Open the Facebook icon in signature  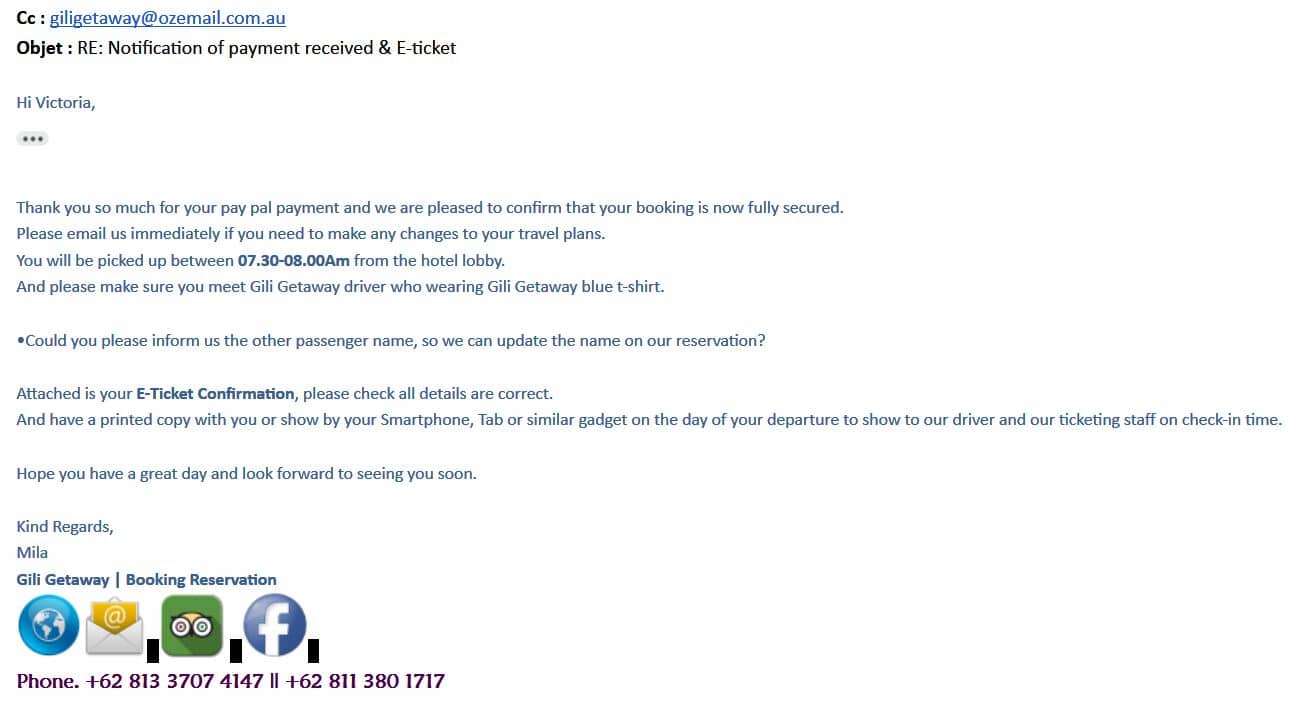click(275, 625)
